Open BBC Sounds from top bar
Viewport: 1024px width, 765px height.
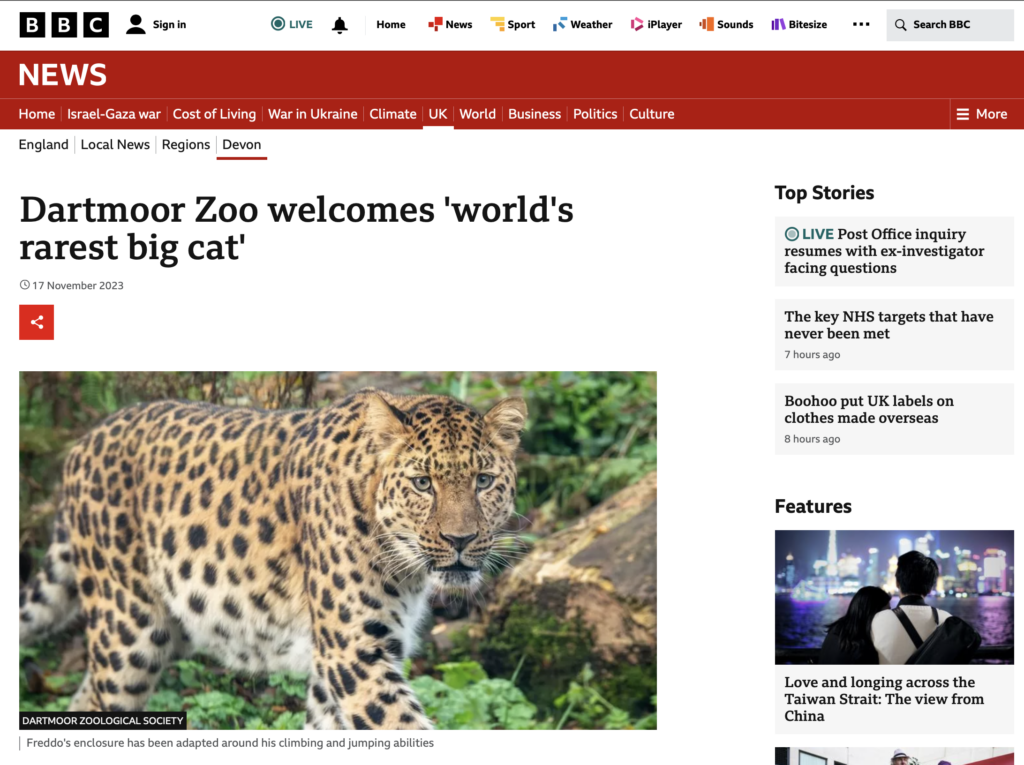pos(726,24)
